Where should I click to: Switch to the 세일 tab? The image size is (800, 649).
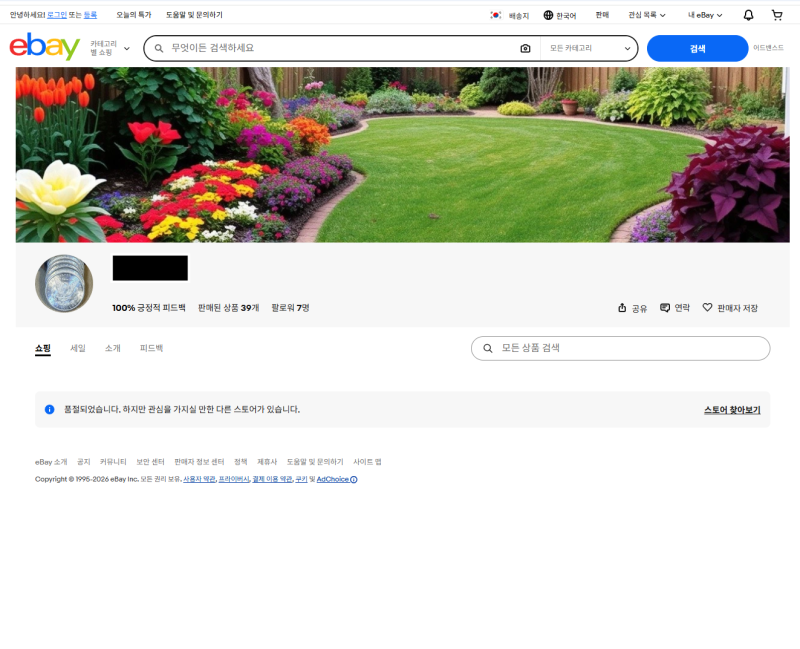tap(78, 348)
